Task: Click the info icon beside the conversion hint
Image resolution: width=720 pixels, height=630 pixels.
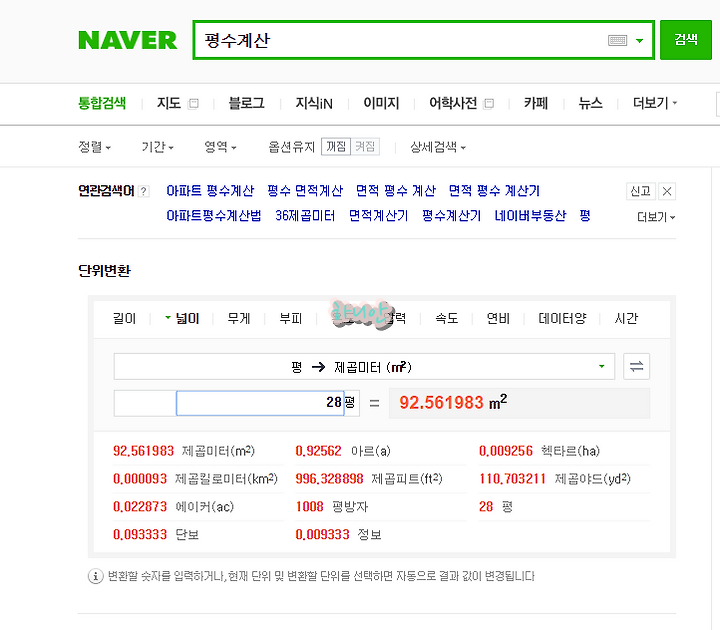Action: pyautogui.click(x=96, y=576)
